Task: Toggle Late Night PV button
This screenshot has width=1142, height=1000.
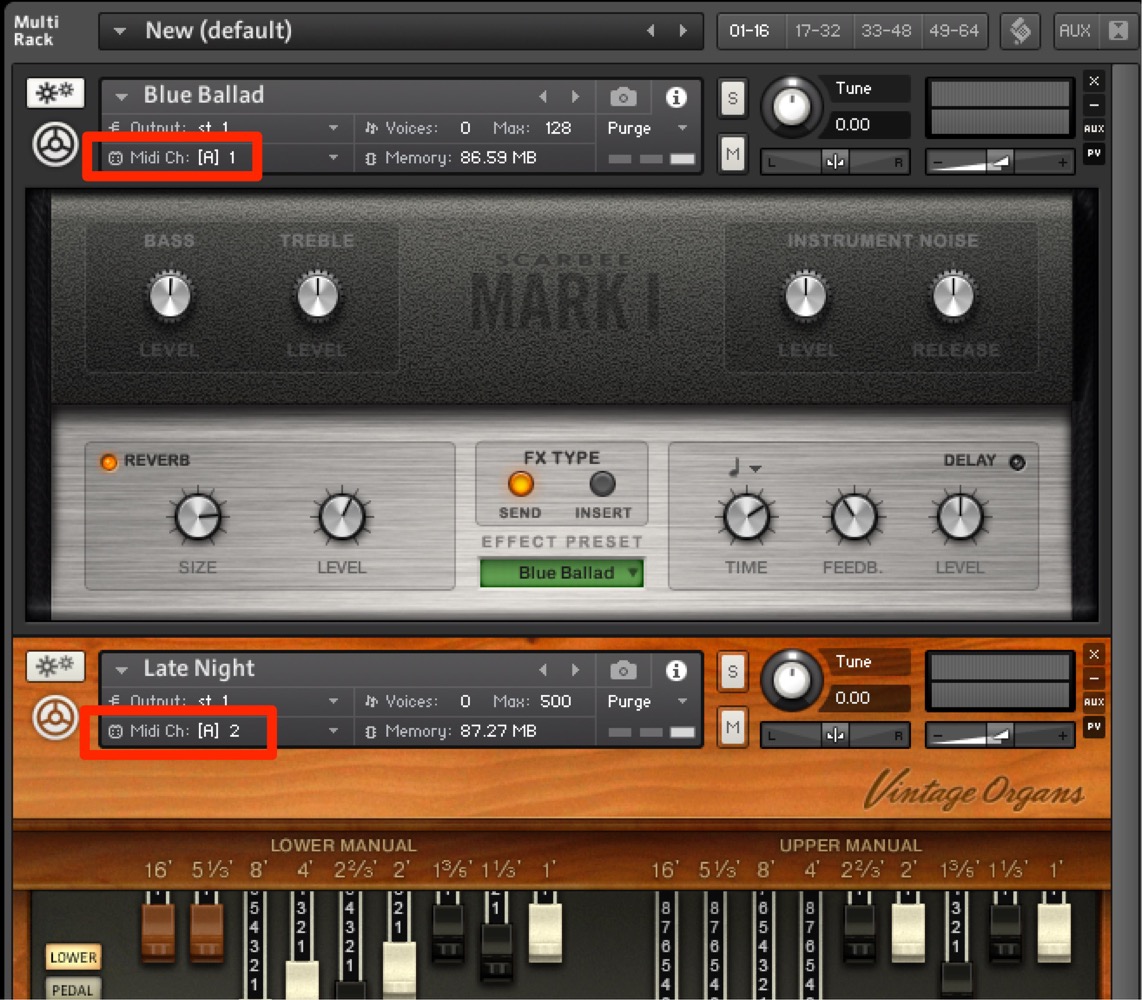Action: (1094, 726)
